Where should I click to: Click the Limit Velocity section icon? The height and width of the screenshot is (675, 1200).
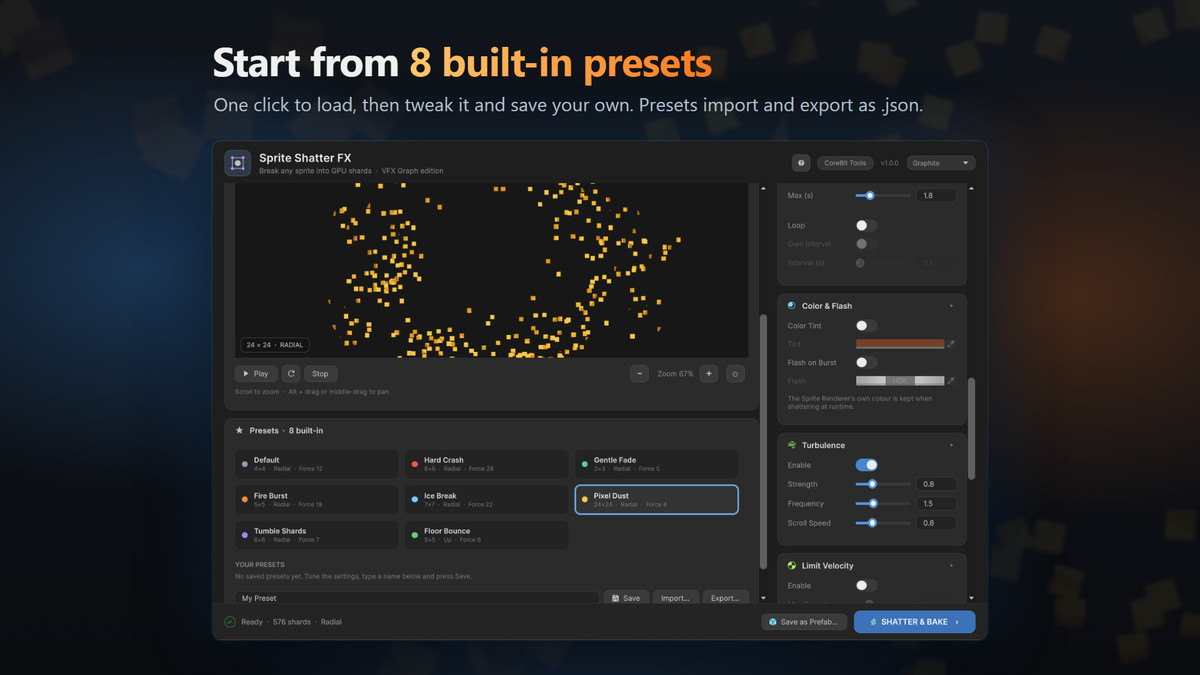click(x=792, y=566)
